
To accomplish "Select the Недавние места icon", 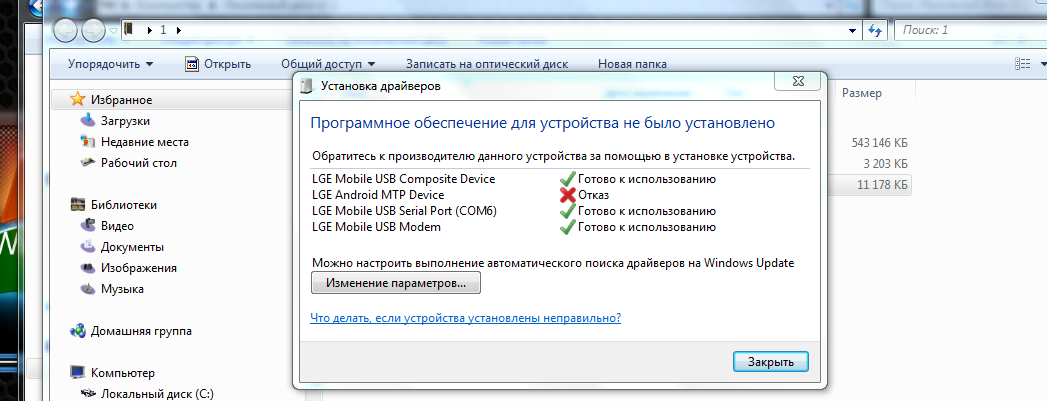I will pos(88,142).
